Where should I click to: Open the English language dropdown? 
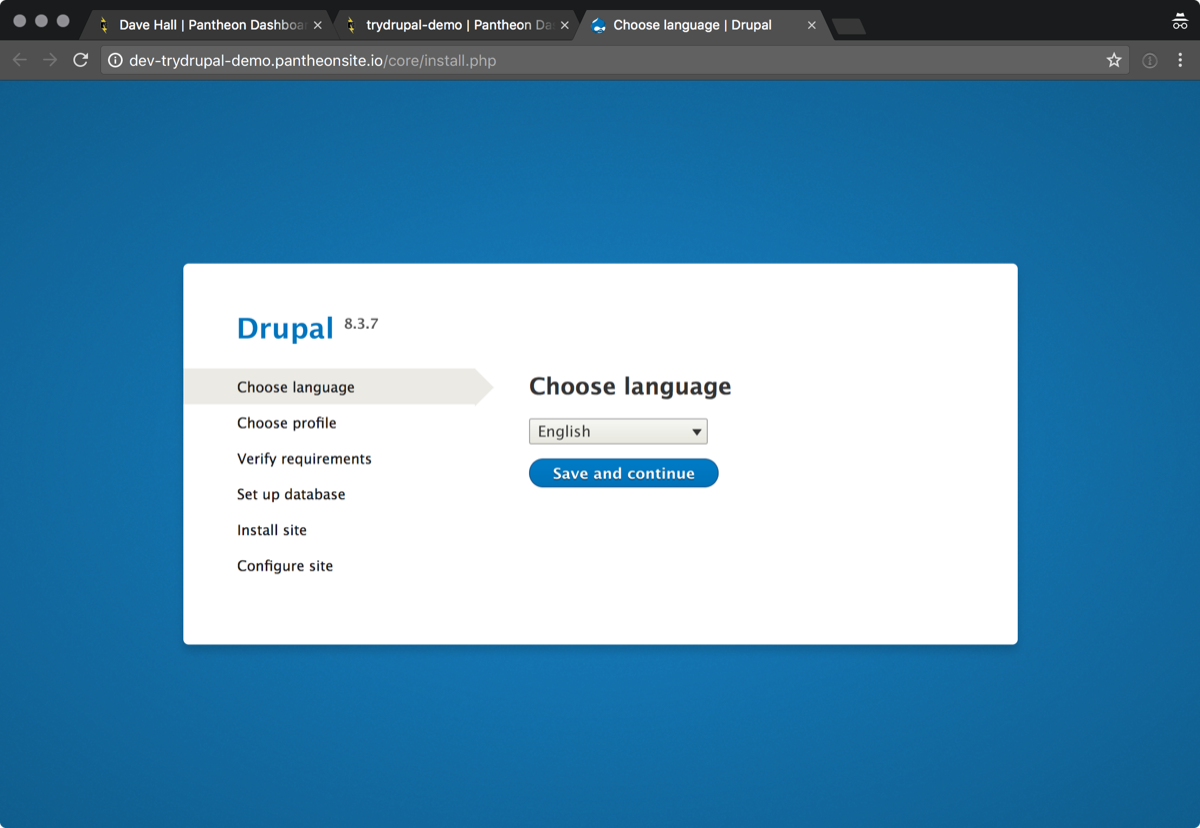(x=618, y=431)
